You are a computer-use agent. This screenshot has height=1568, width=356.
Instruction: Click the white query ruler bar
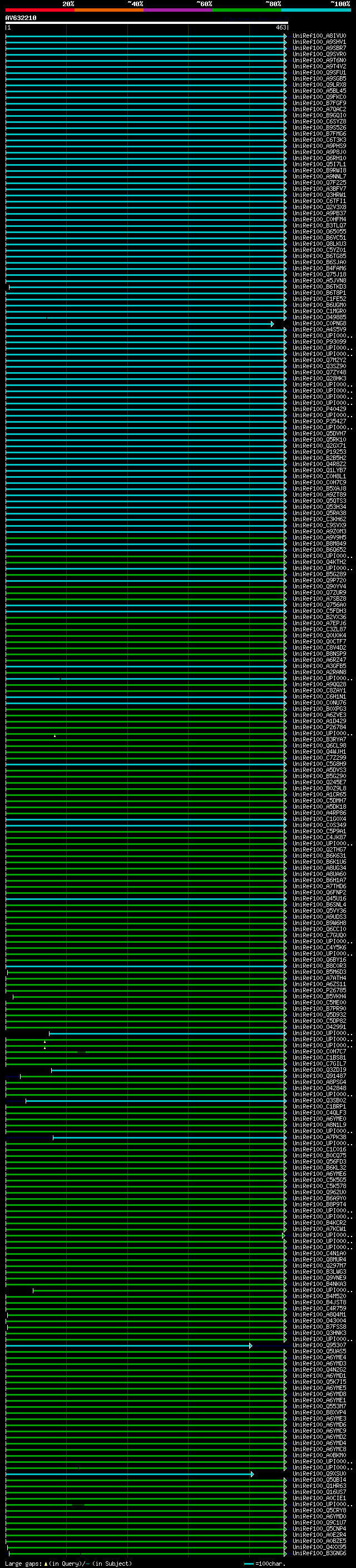click(x=147, y=23)
